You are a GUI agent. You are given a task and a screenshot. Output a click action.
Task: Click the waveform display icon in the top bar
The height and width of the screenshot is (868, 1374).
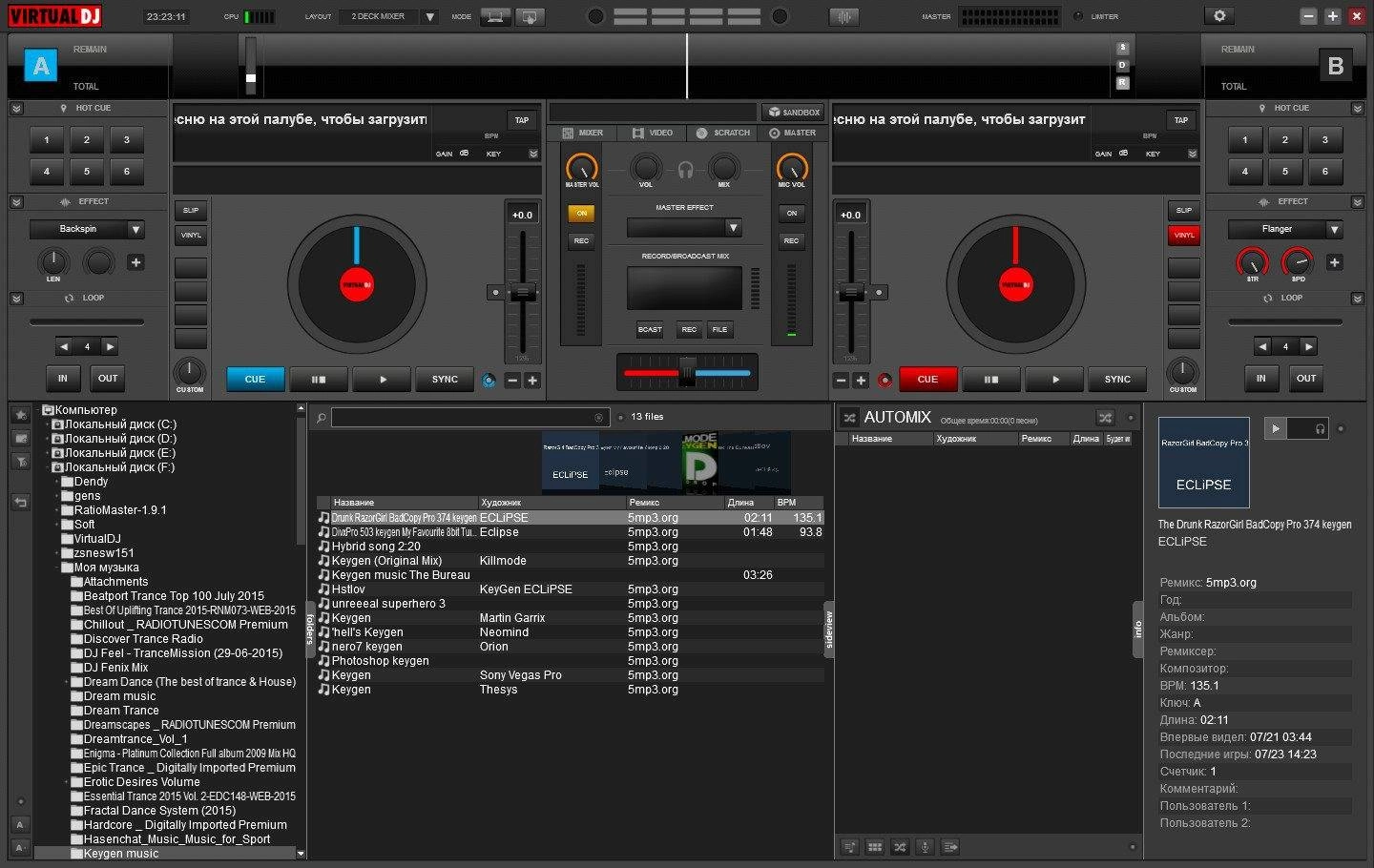(x=843, y=16)
